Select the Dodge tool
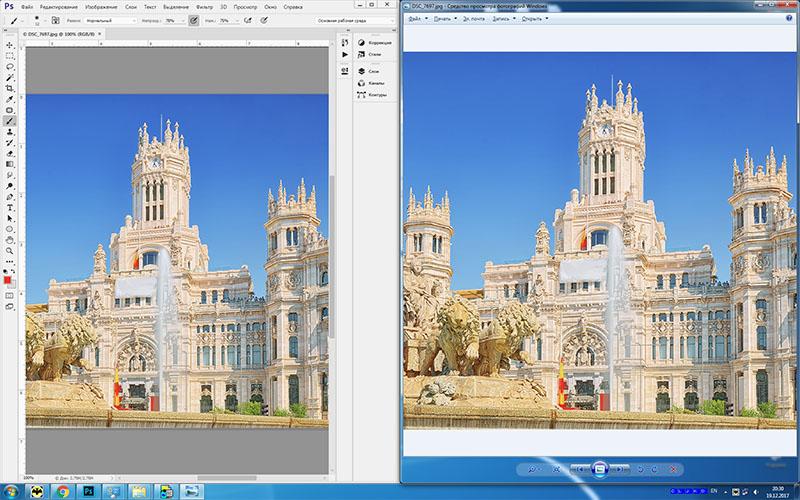This screenshot has width=800, height=500. coord(9,186)
